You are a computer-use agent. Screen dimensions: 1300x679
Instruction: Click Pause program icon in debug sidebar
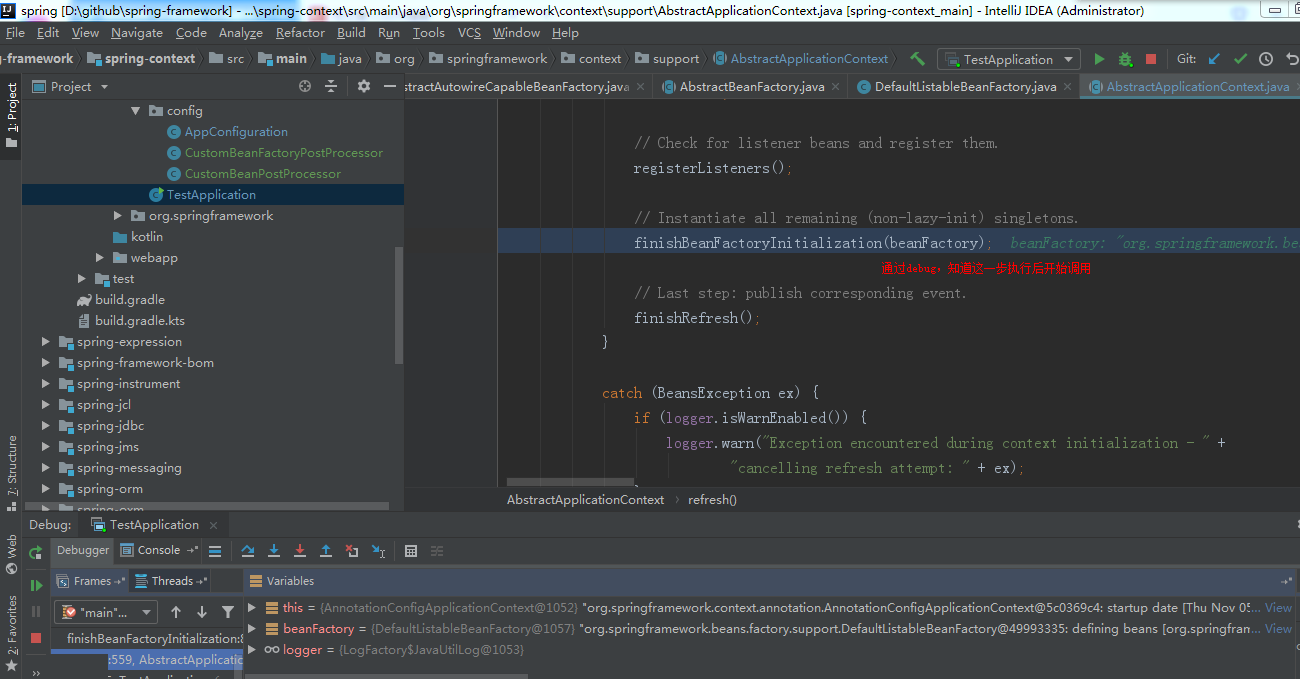point(36,611)
